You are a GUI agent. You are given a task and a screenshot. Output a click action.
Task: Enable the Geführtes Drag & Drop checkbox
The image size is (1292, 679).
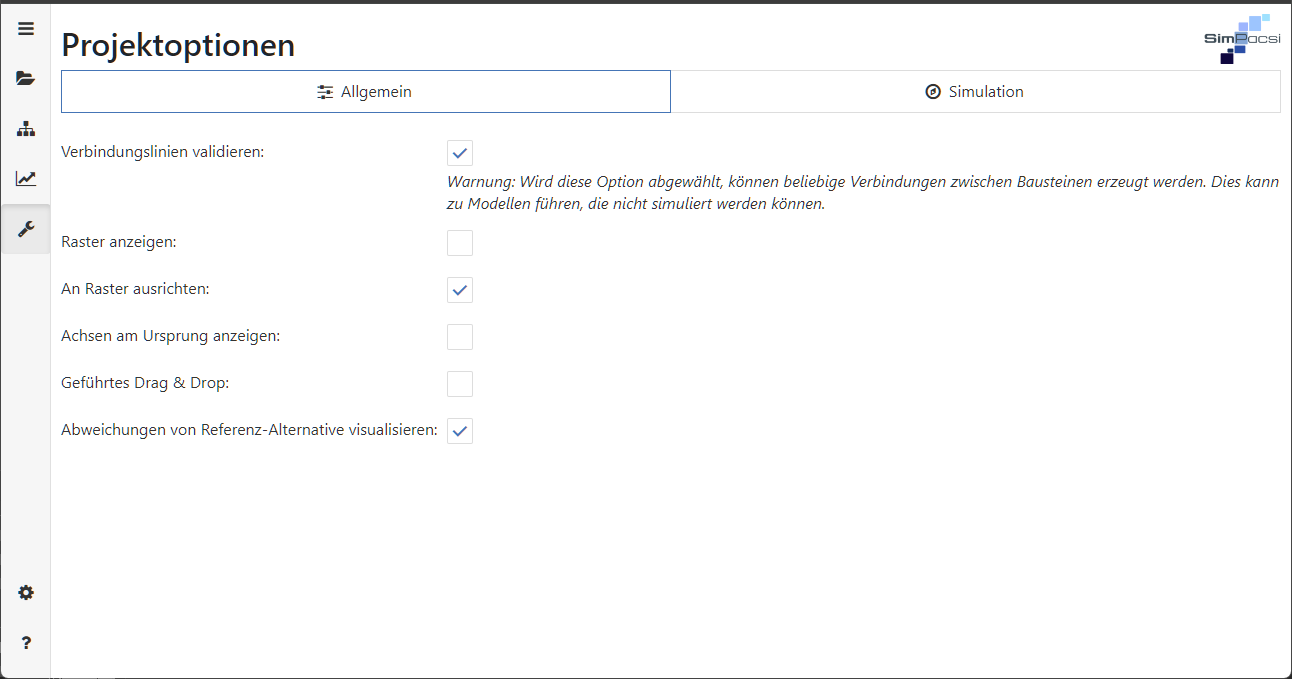click(460, 384)
